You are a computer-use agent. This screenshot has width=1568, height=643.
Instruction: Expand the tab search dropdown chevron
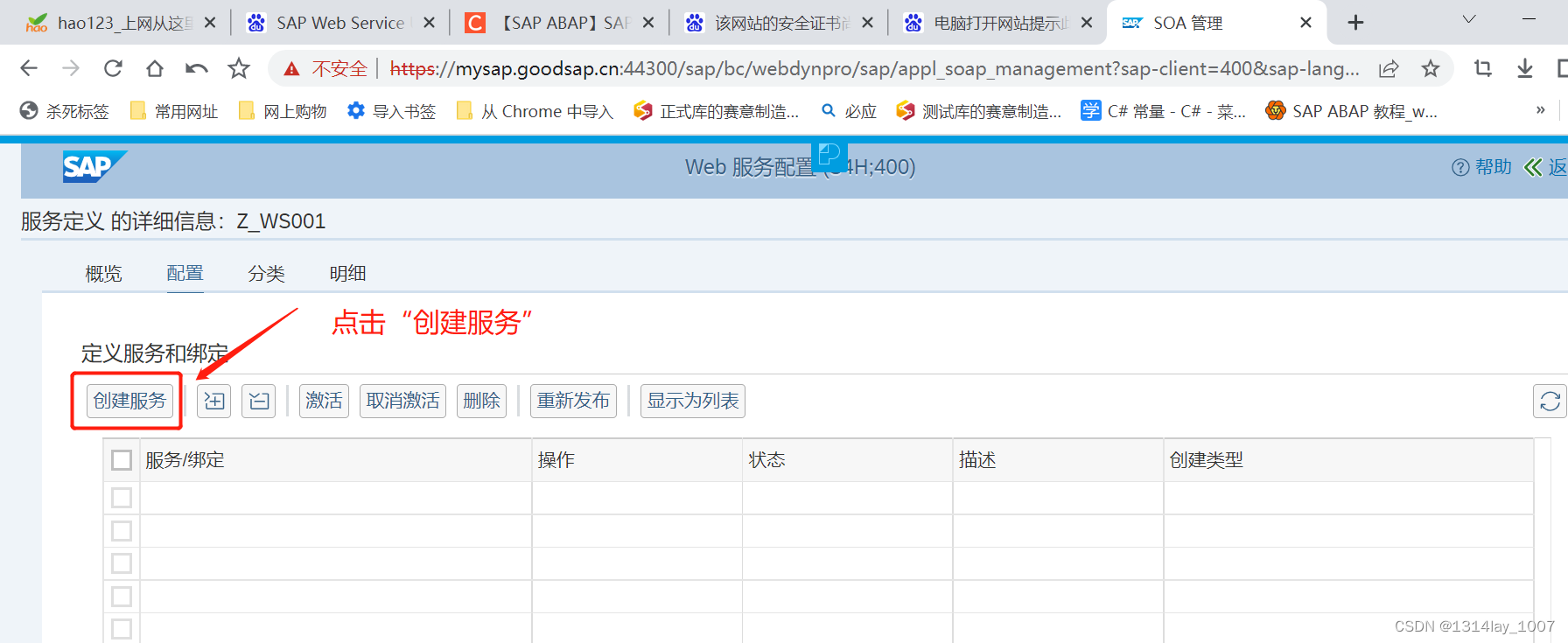pos(1469,19)
